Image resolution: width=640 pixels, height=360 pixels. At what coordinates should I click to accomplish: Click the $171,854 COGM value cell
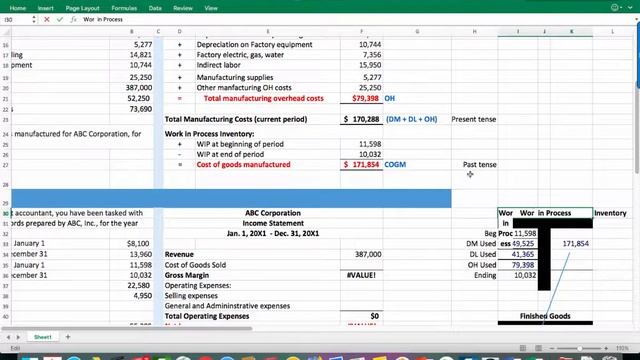coord(362,164)
